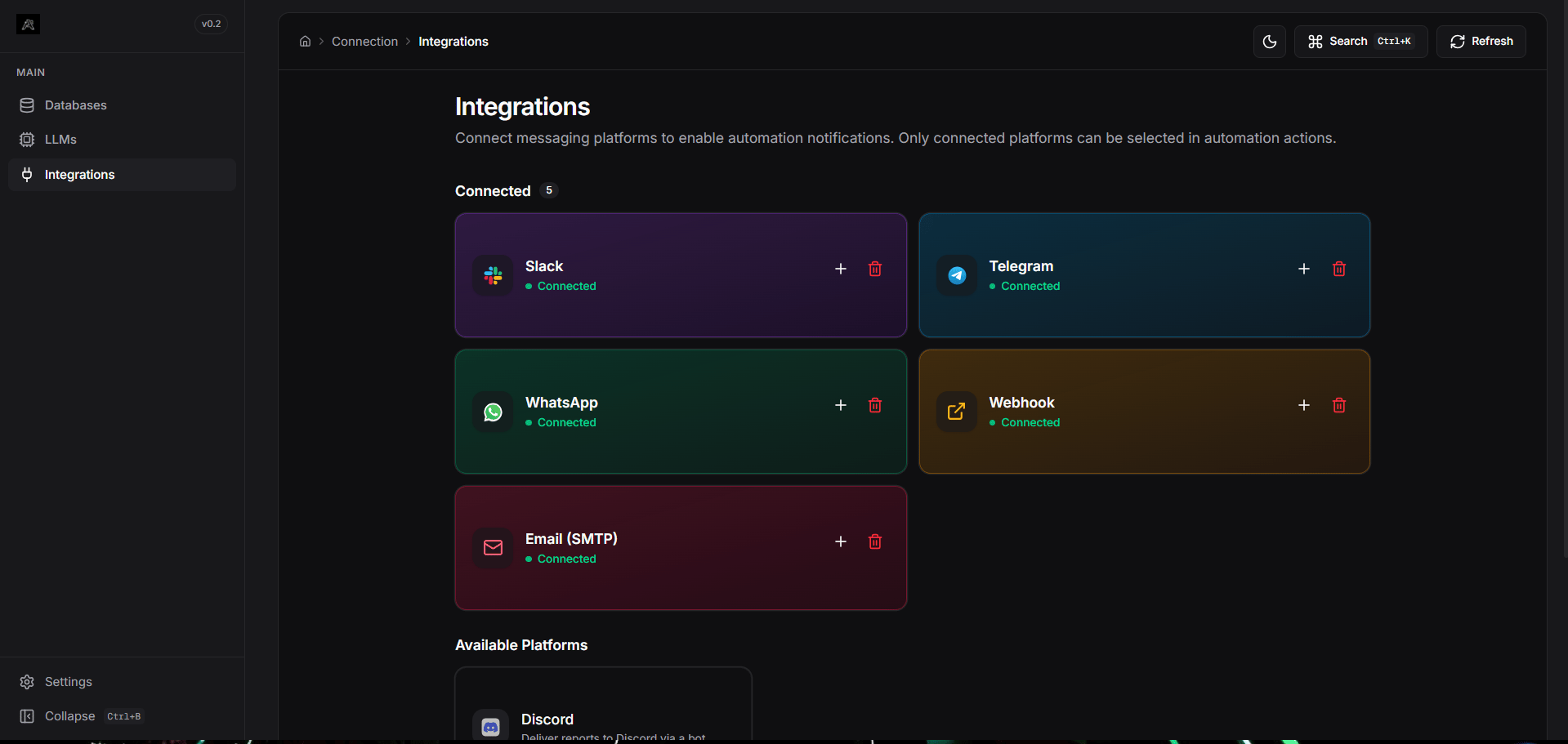This screenshot has width=1568, height=744.
Task: Click the Ctrl+K shortcut badge
Action: 1394,42
